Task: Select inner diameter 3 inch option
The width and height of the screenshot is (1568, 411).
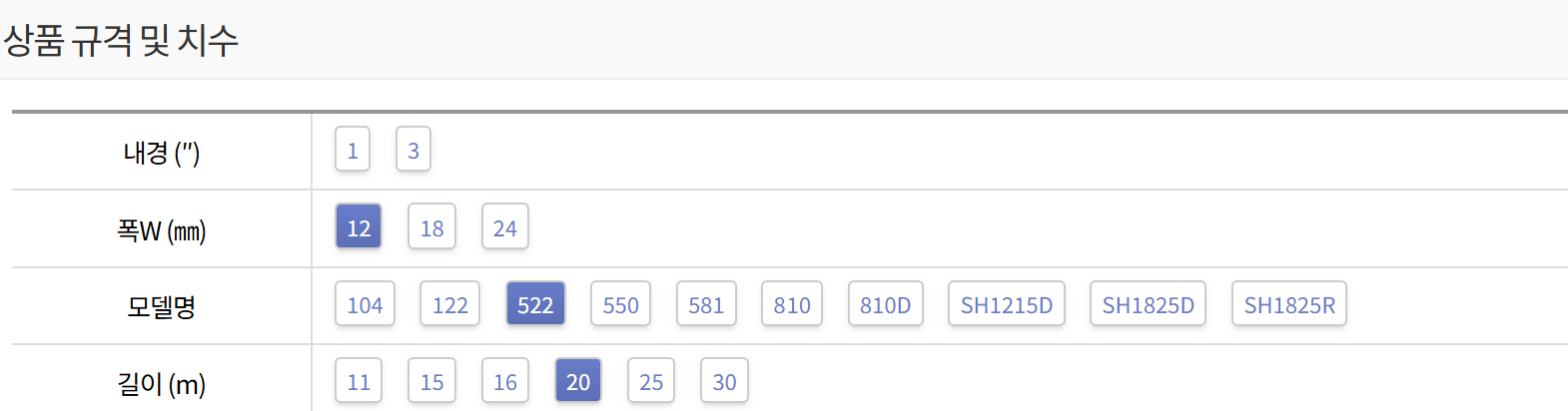Action: [413, 150]
